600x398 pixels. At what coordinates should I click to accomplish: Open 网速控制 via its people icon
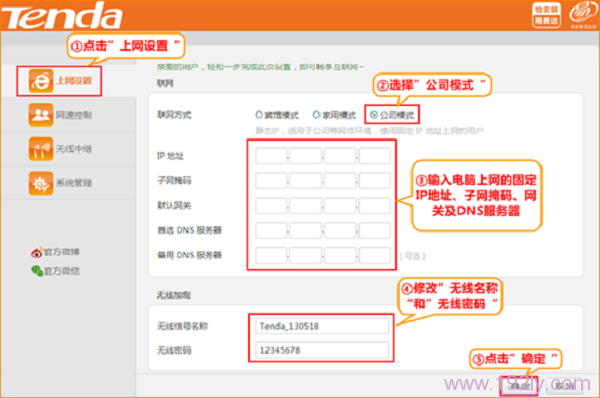[41, 115]
